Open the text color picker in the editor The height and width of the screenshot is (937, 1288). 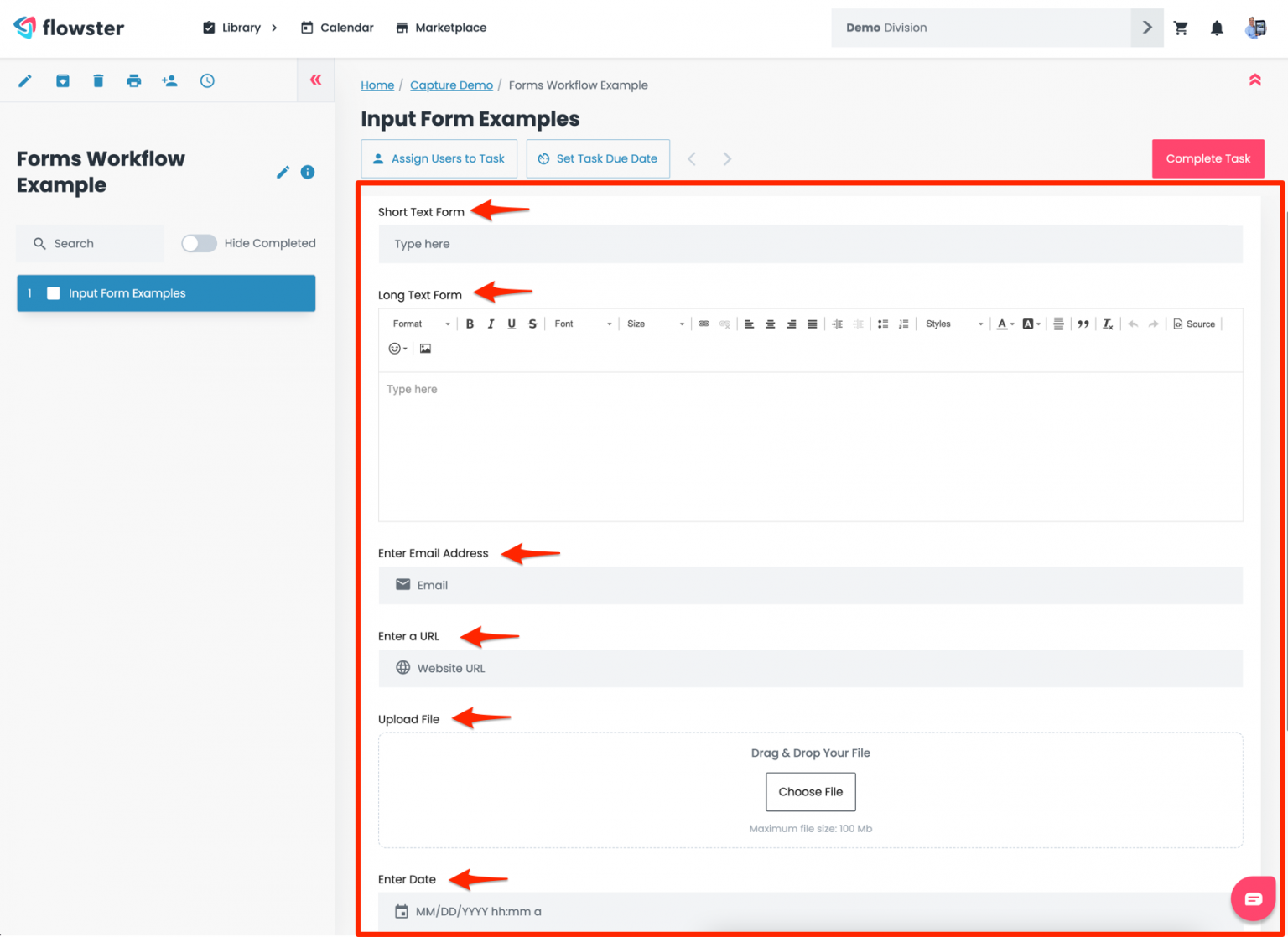1004,324
